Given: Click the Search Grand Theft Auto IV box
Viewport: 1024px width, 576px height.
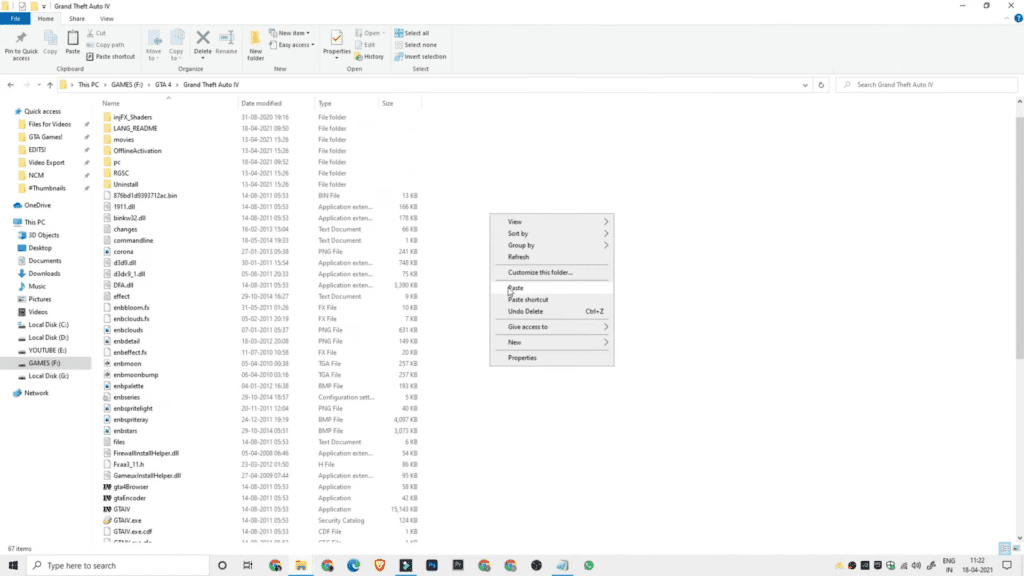Looking at the screenshot, I should (x=925, y=85).
